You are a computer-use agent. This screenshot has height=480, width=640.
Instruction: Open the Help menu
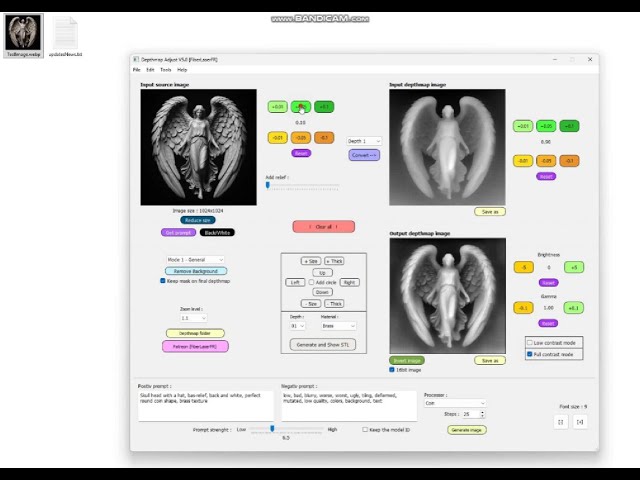[182, 70]
